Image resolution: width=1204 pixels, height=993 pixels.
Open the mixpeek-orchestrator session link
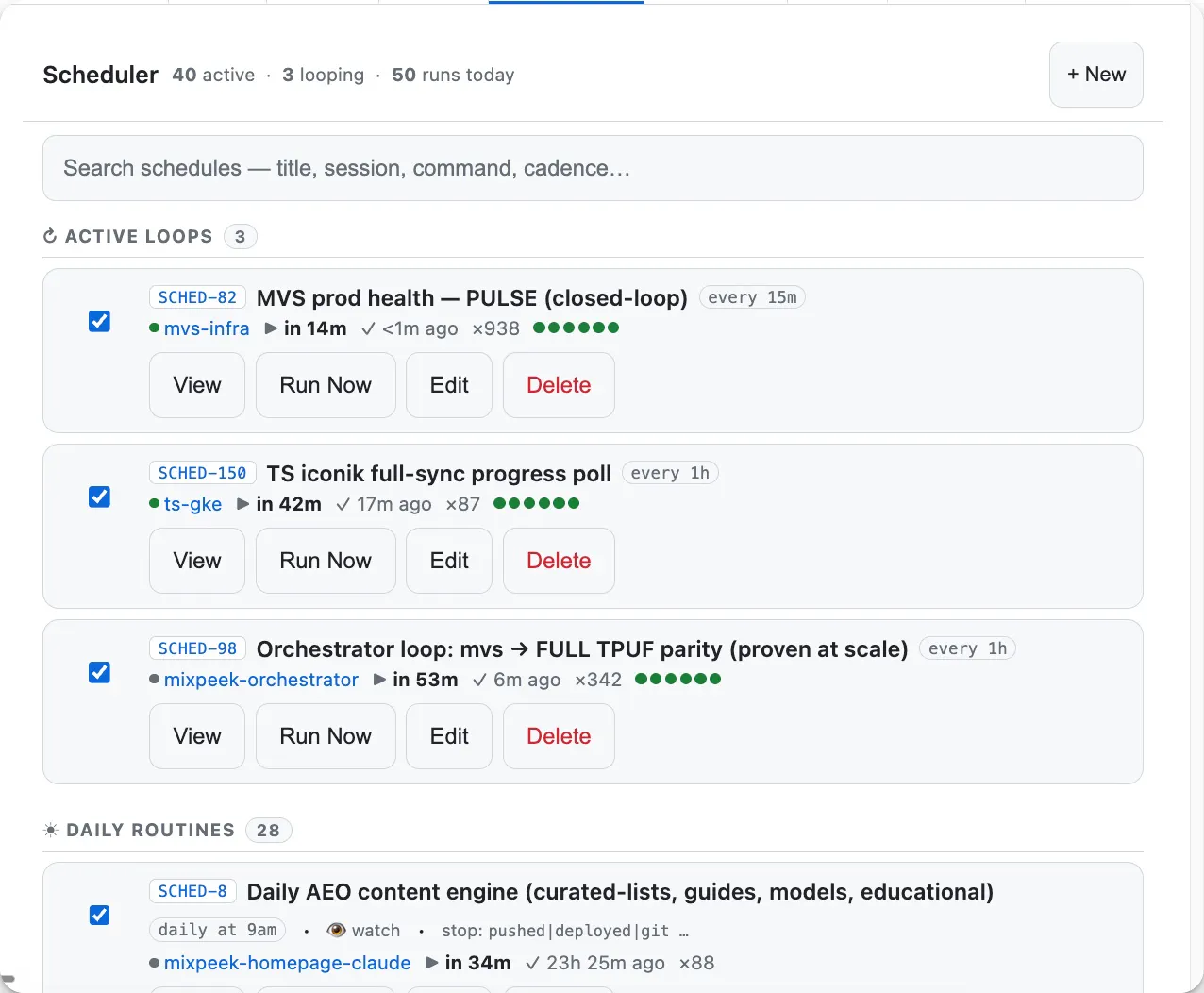point(261,679)
